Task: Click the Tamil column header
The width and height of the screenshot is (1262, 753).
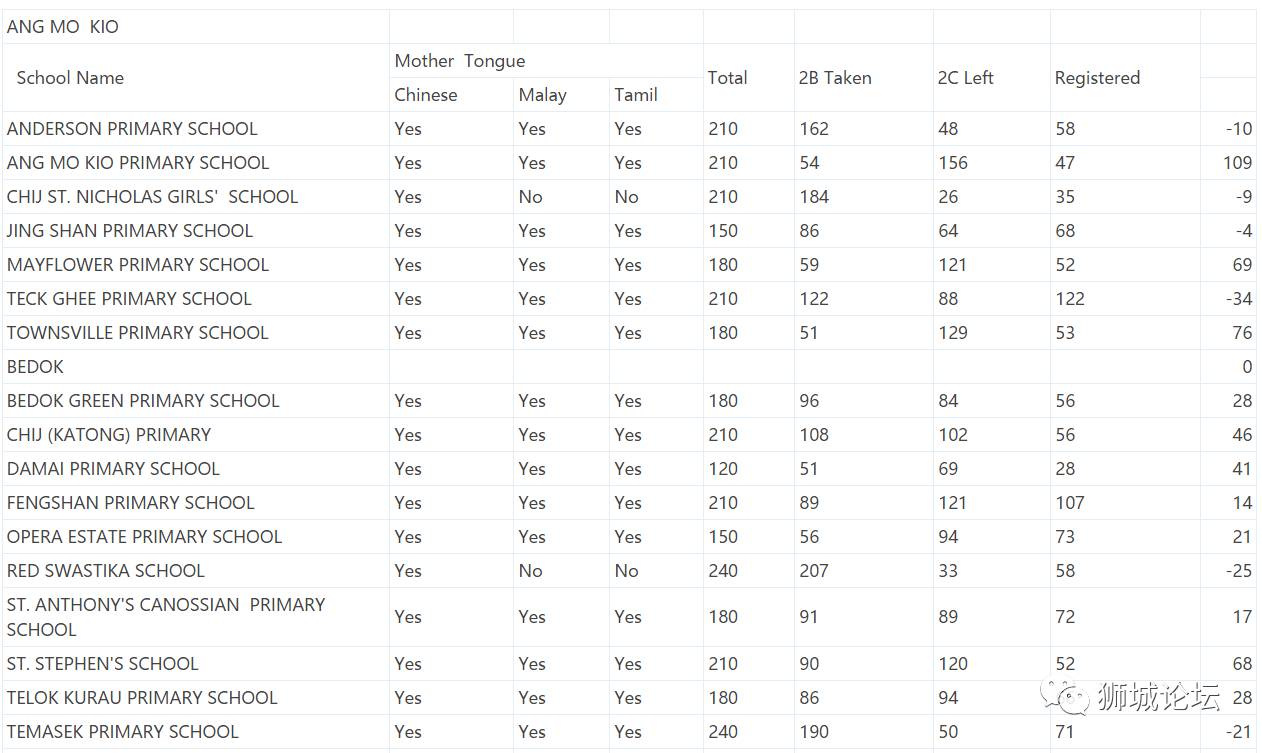Action: click(636, 95)
